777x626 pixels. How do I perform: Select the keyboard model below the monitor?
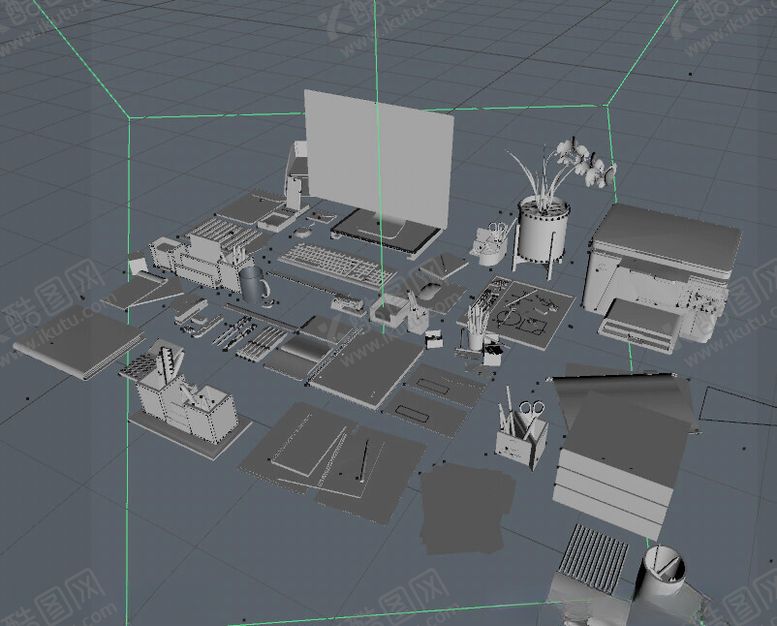337,266
